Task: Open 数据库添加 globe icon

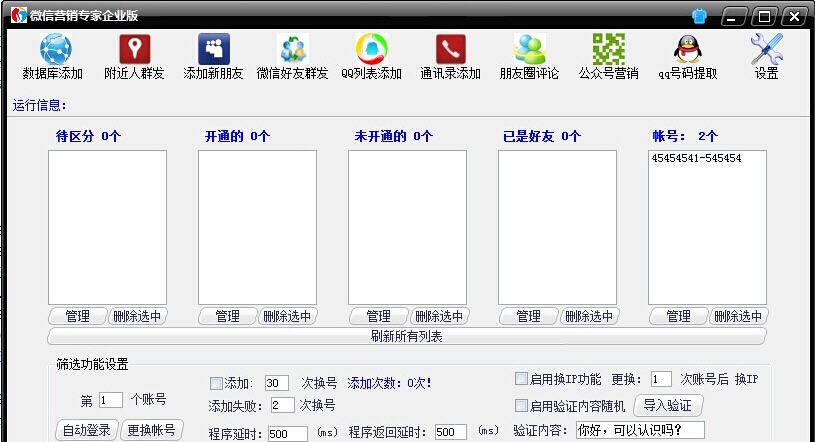Action: coord(55,49)
